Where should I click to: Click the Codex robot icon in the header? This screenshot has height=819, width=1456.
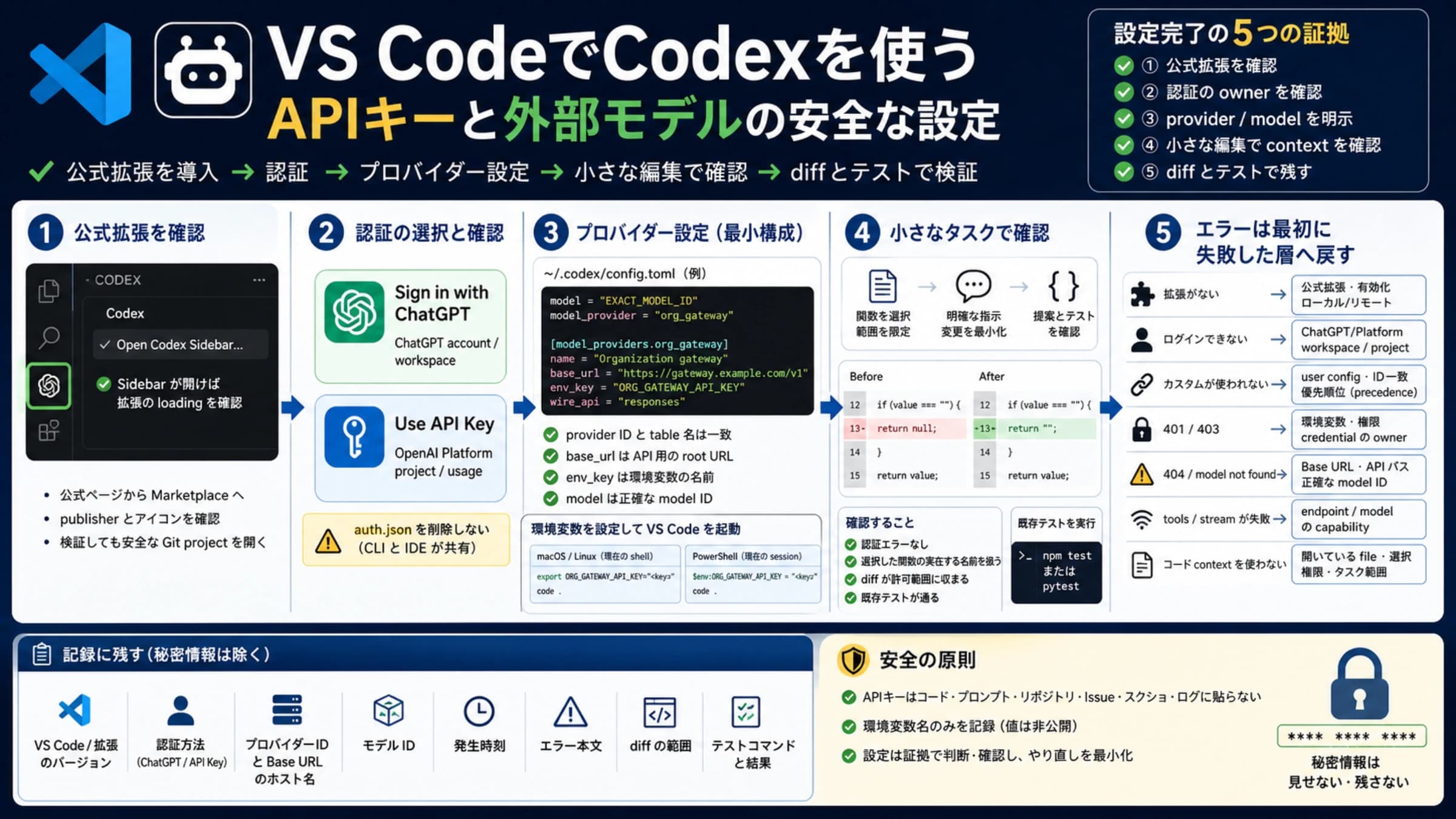203,70
